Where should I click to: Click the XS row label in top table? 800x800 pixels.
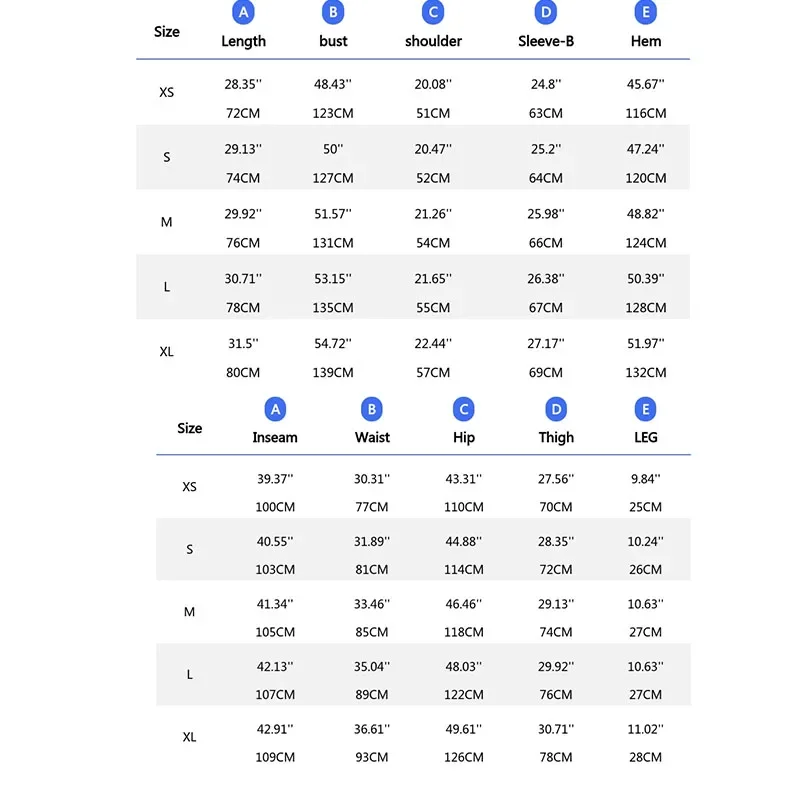pos(166,92)
